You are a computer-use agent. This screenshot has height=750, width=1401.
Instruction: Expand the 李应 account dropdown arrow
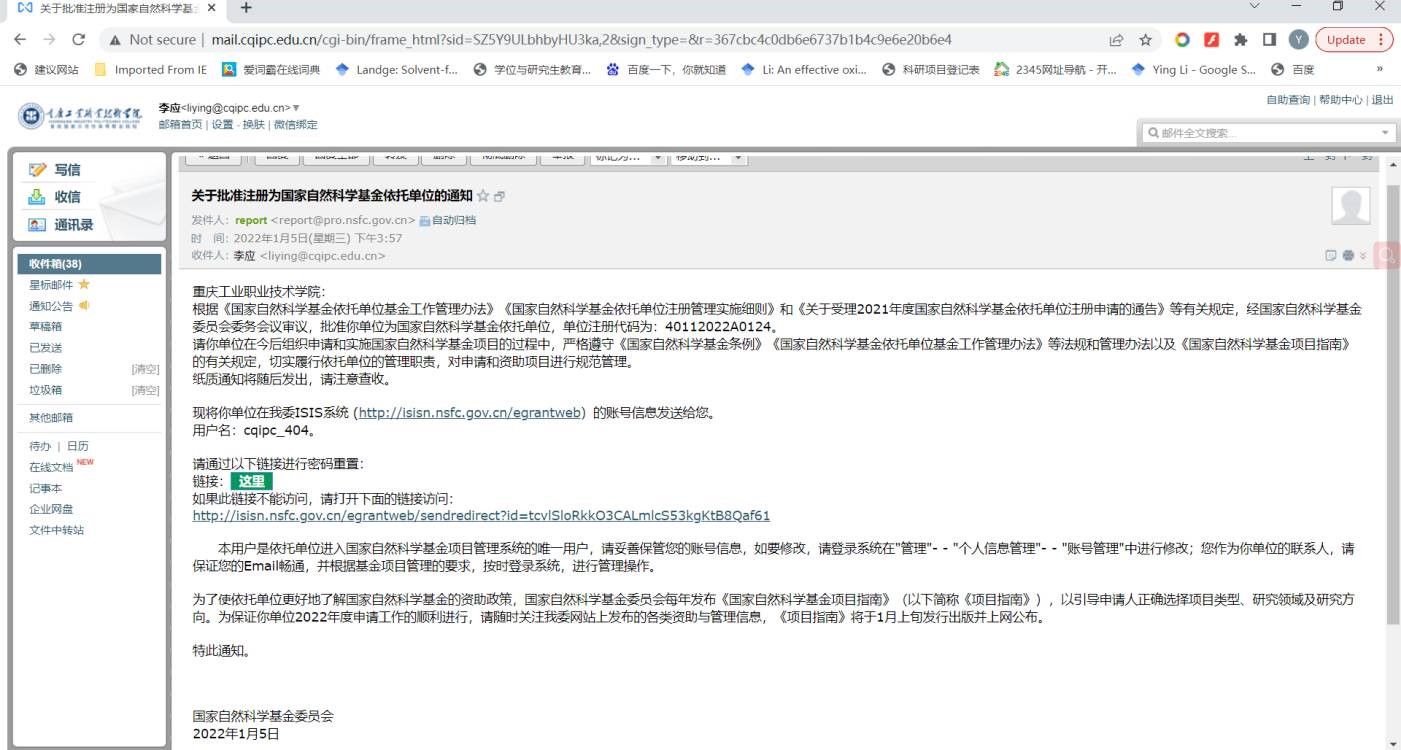coord(296,108)
